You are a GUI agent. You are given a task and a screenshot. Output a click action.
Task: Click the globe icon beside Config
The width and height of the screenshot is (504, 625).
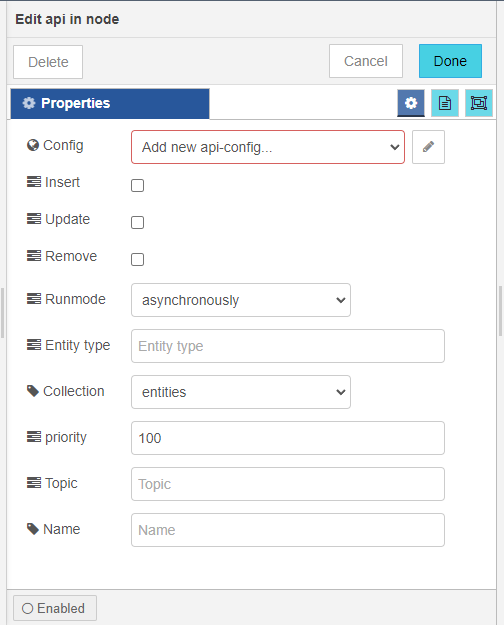pyautogui.click(x=33, y=145)
